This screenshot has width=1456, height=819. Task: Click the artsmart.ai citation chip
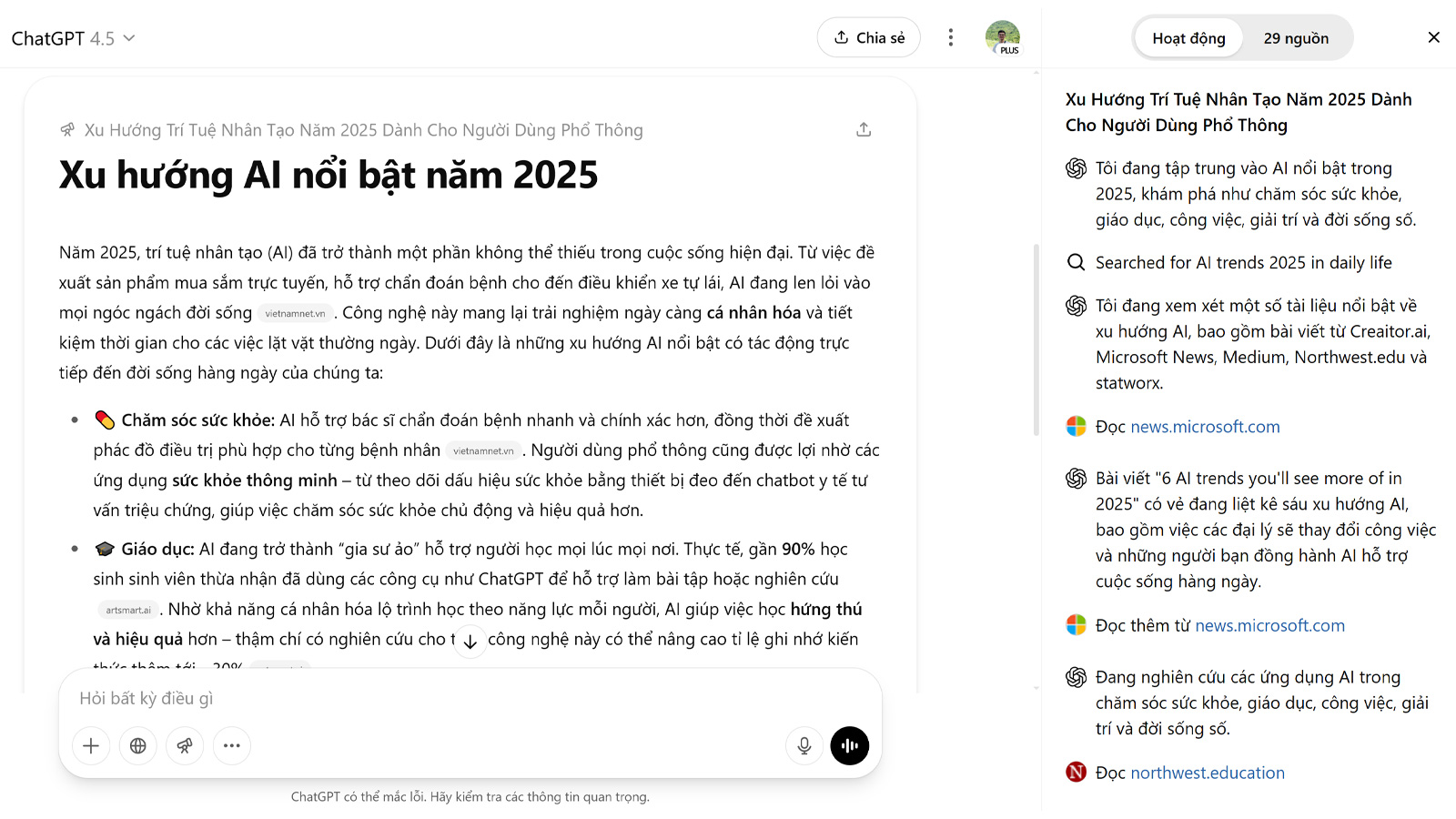pos(128,611)
